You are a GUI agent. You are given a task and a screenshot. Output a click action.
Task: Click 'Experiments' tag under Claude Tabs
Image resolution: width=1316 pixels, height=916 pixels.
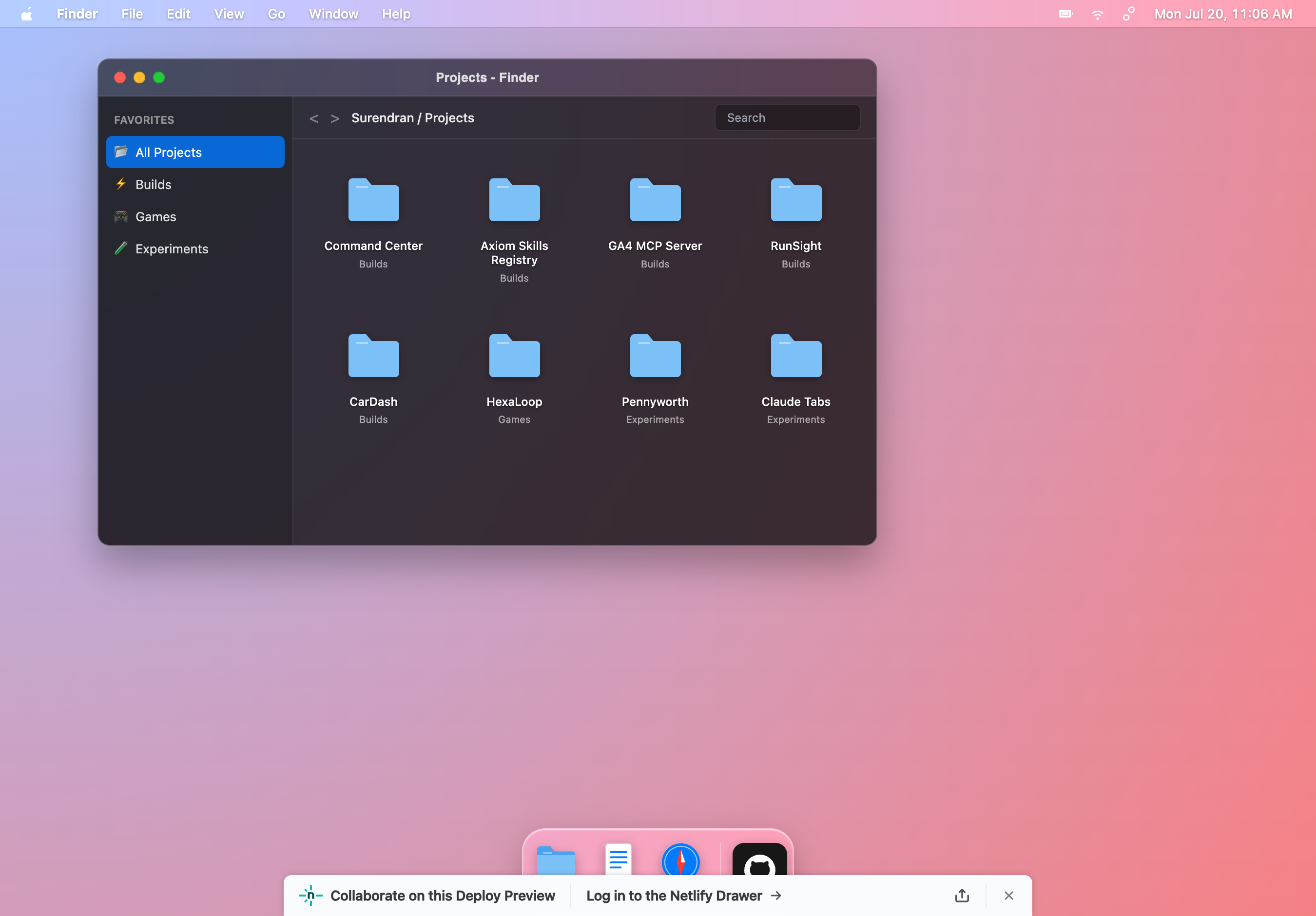point(795,420)
